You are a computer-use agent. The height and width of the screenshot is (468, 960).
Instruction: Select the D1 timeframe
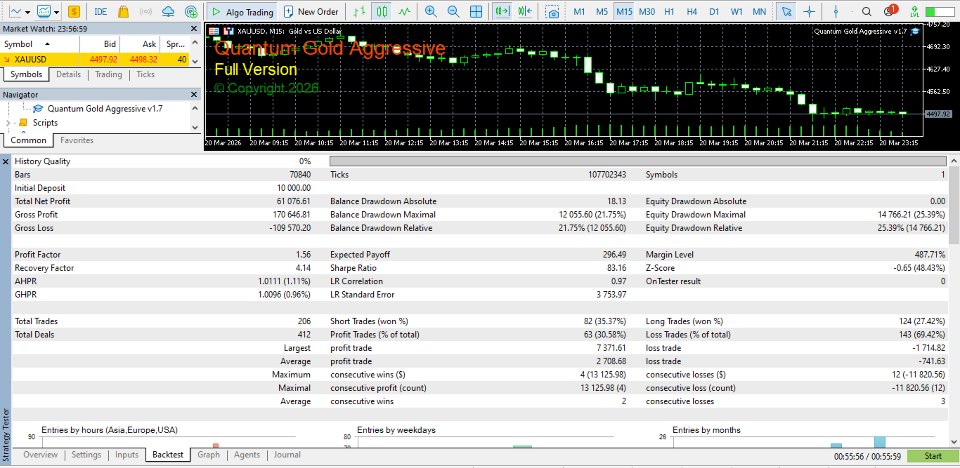point(714,11)
